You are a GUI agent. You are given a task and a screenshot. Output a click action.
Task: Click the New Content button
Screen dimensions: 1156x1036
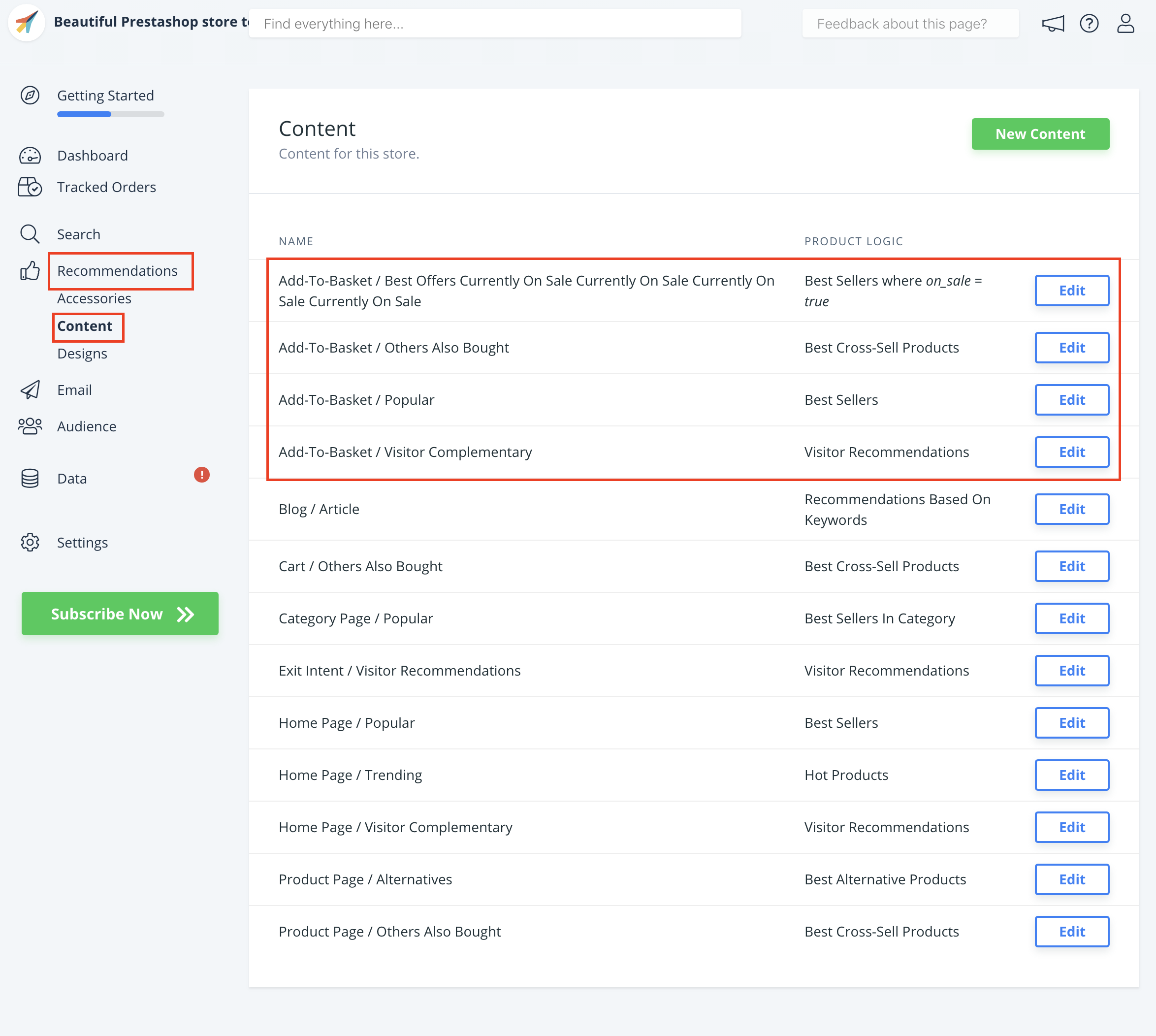point(1040,134)
